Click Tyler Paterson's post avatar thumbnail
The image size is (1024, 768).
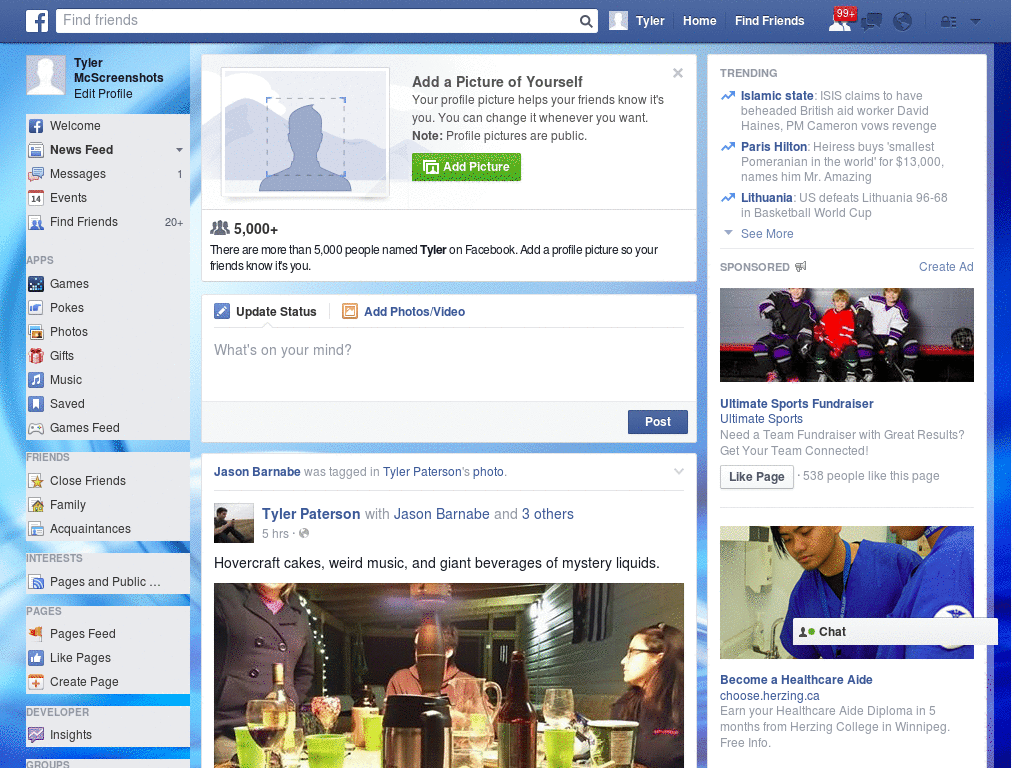point(234,523)
